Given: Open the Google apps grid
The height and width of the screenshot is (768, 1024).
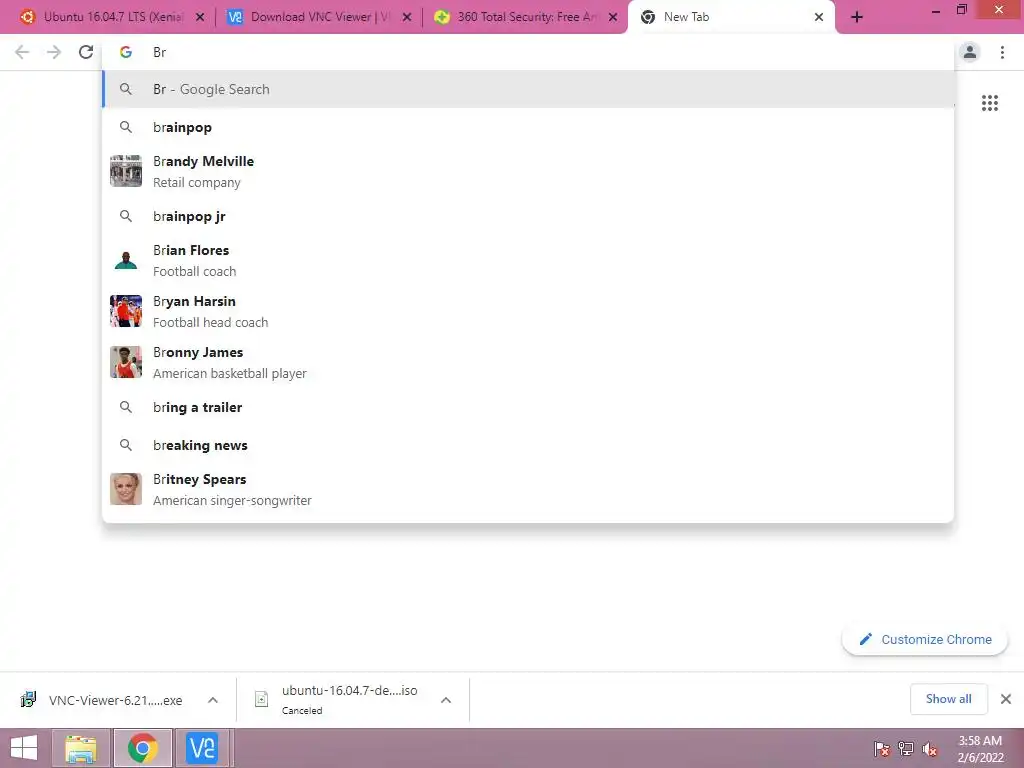Looking at the screenshot, I should coord(989,103).
